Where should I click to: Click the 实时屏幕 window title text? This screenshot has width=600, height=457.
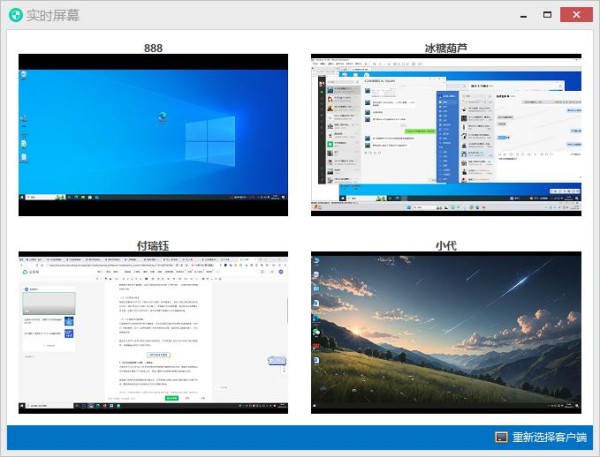(x=53, y=15)
